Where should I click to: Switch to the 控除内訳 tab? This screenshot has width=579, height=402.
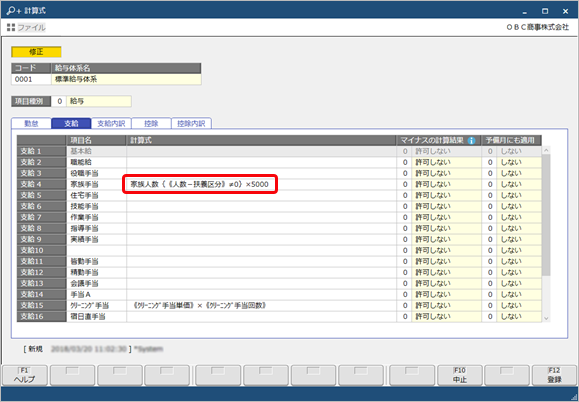click(191, 124)
